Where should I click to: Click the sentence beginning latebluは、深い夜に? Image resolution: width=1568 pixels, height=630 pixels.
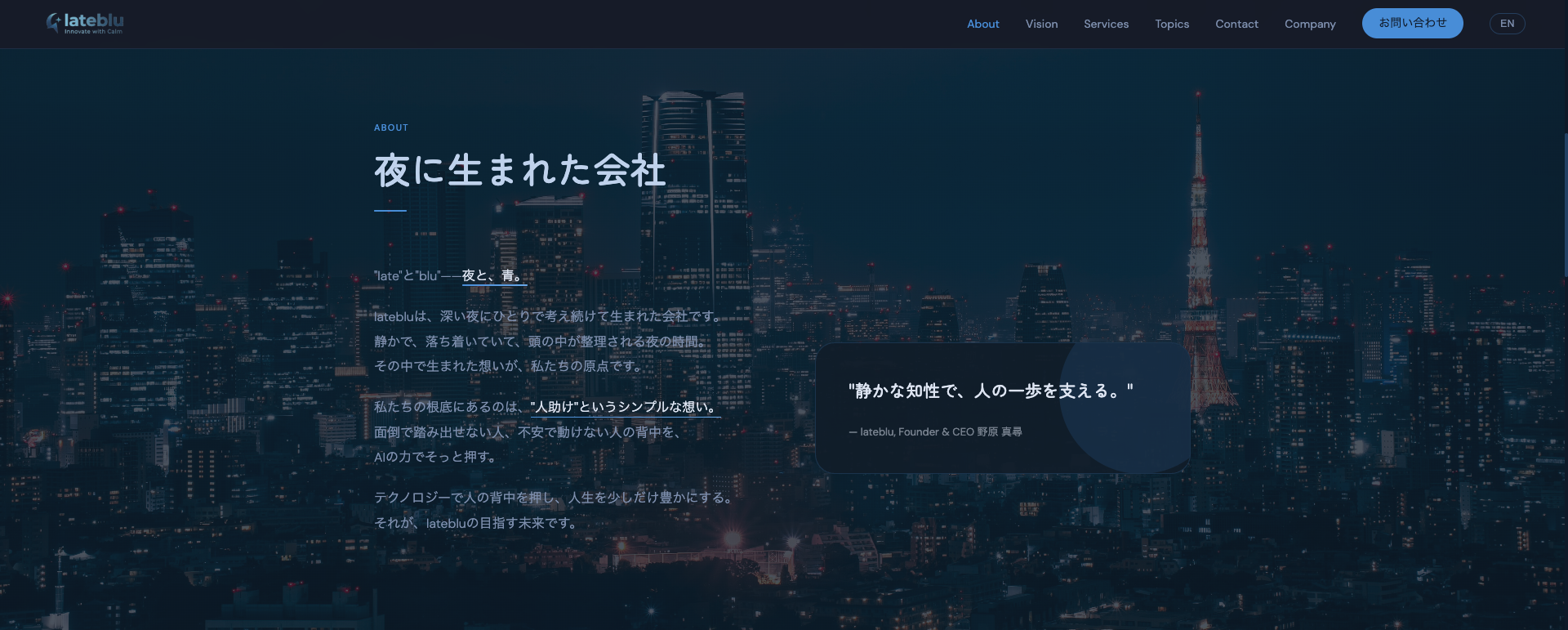(548, 316)
